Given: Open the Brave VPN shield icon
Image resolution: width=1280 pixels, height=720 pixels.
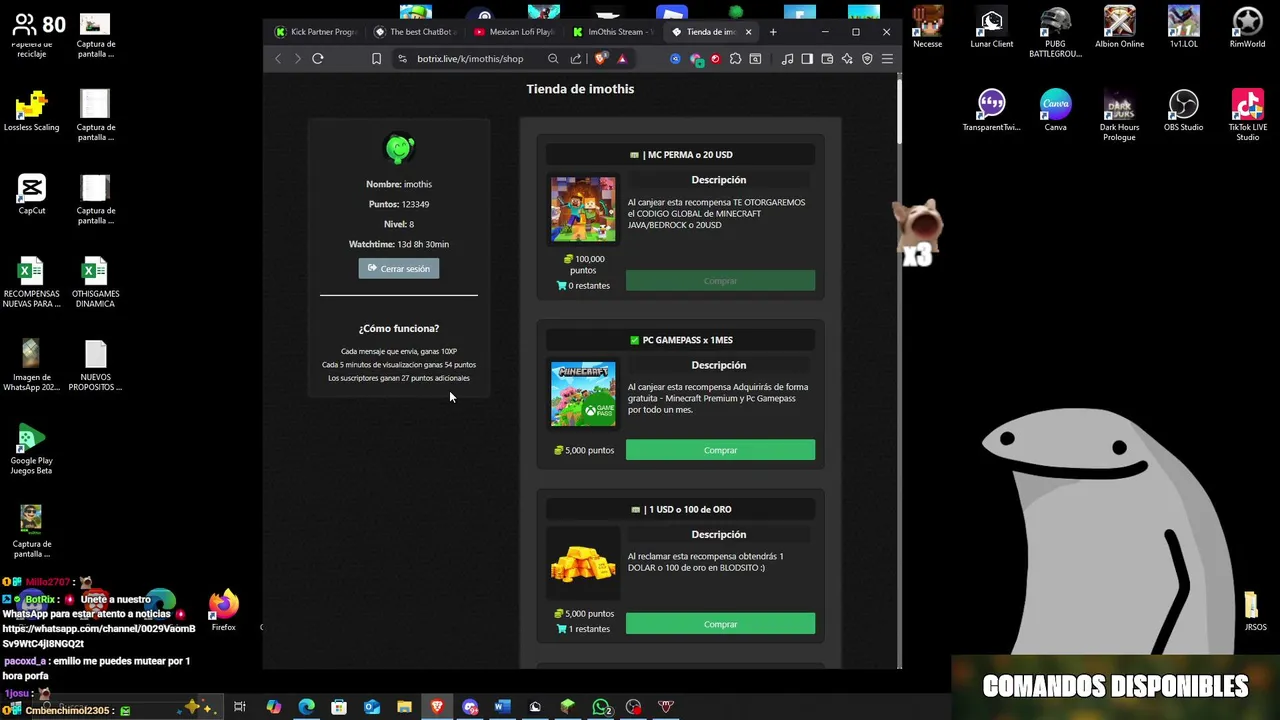Looking at the screenshot, I should [x=867, y=59].
